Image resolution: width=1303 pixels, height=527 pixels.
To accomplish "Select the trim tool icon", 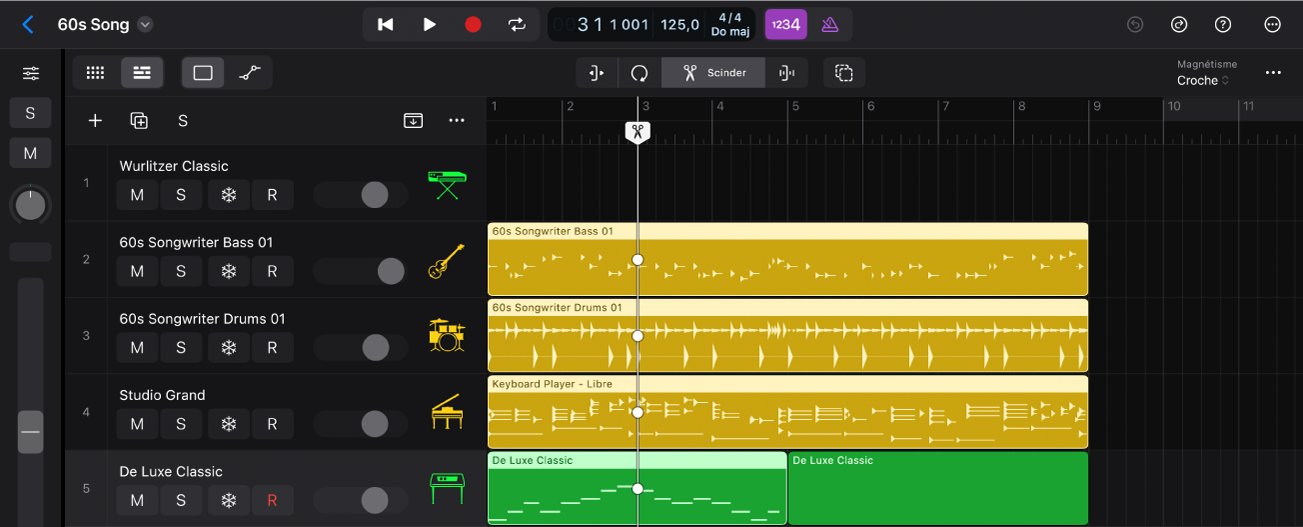I will click(597, 73).
